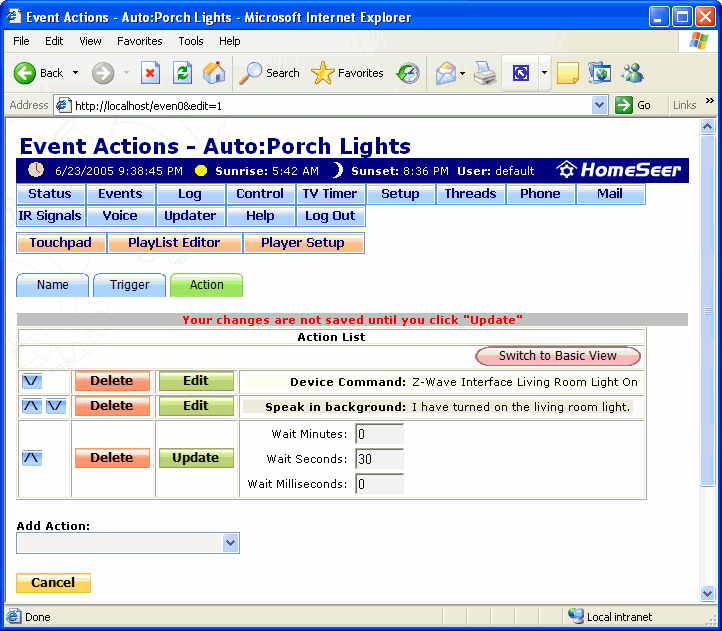The height and width of the screenshot is (631, 722).
Task: Open the View menu
Action: (x=90, y=41)
